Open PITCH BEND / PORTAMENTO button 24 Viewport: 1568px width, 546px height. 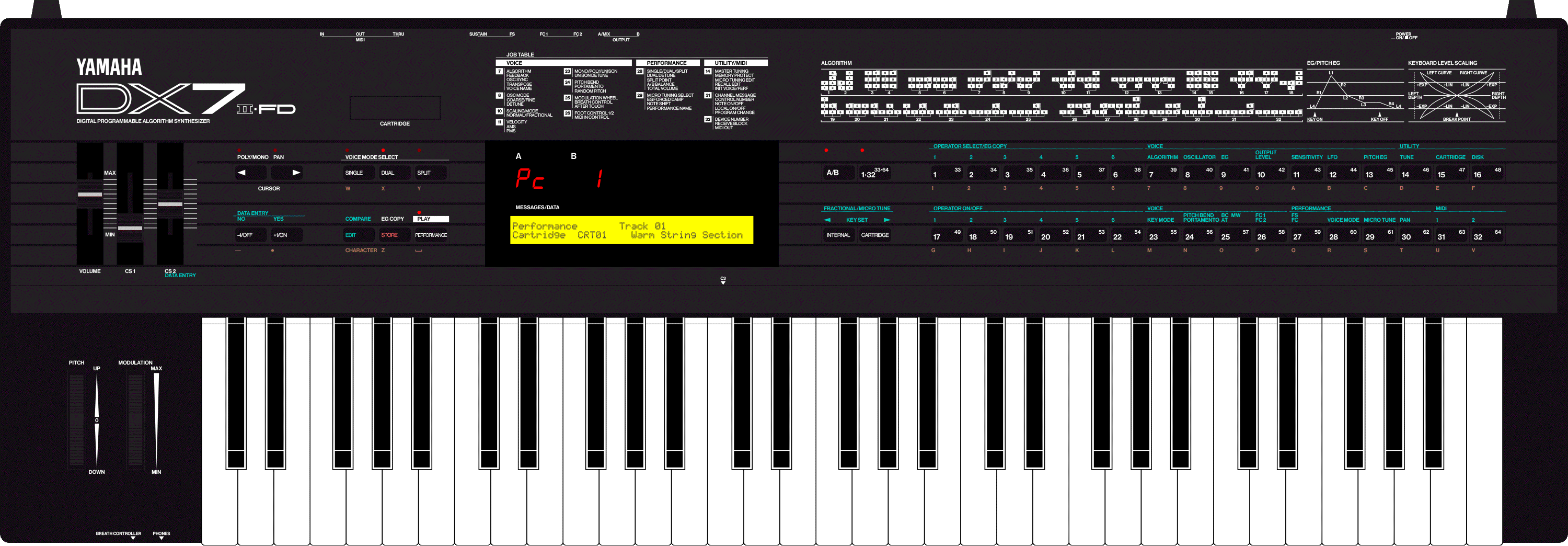coord(1198,236)
